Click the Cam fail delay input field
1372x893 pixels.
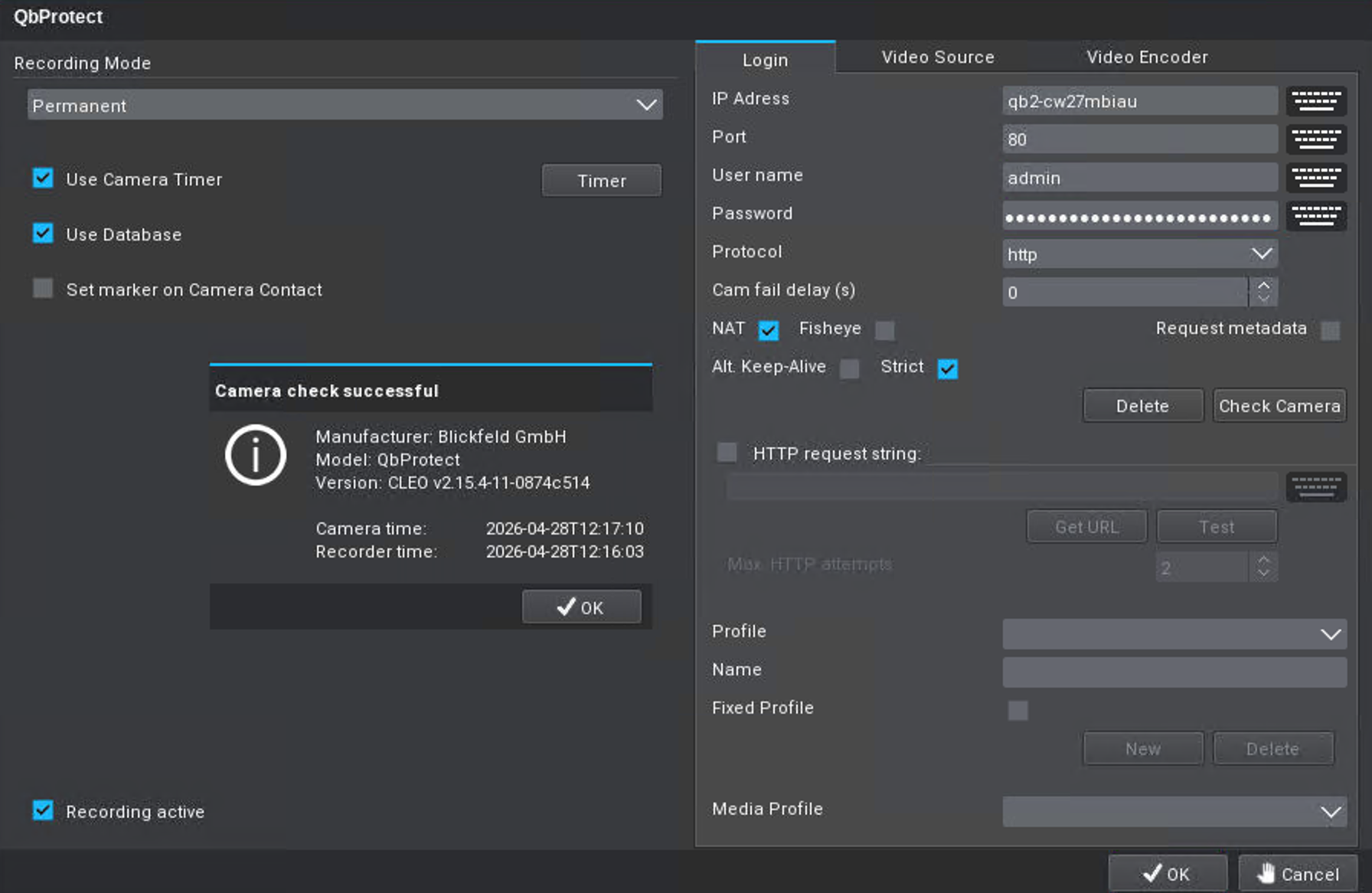coord(1125,292)
